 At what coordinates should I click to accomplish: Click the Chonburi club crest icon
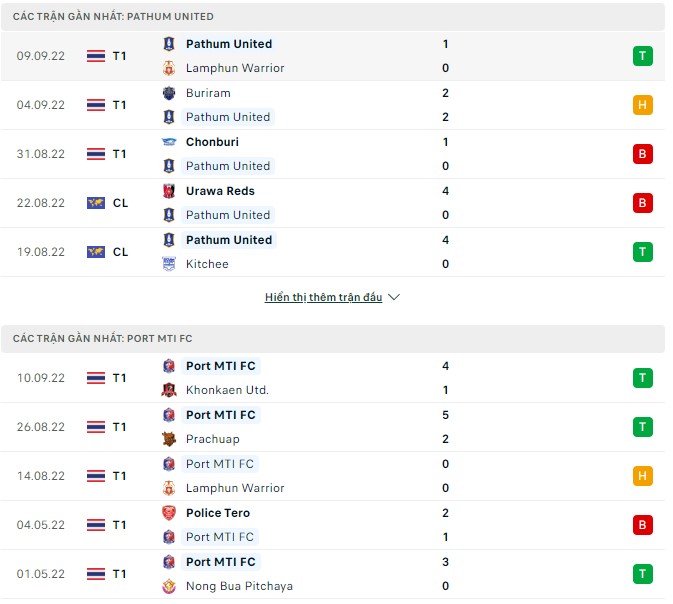[x=169, y=142]
